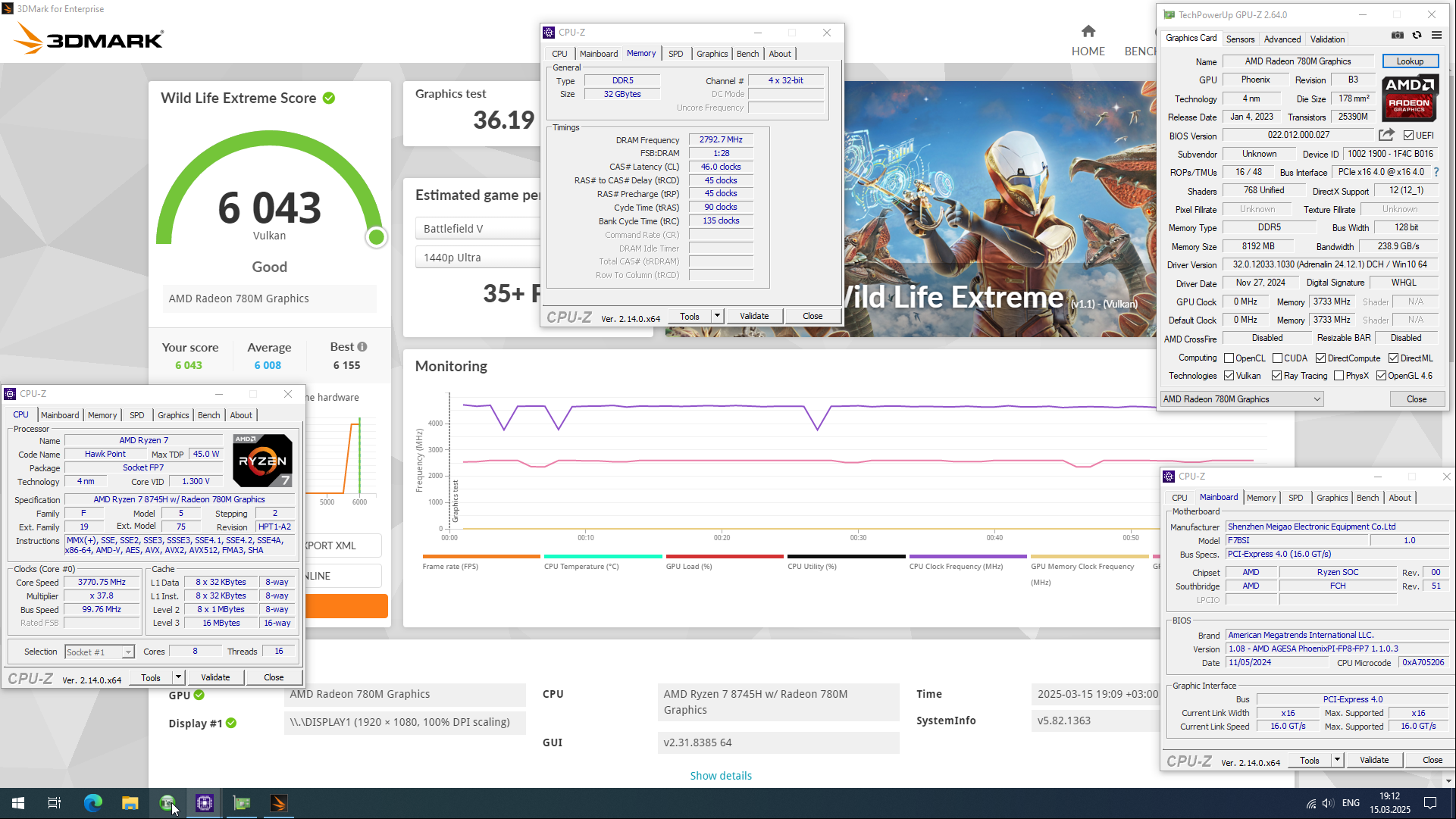
Task: Toggle the DirectML checkbox
Action: coord(1393,358)
